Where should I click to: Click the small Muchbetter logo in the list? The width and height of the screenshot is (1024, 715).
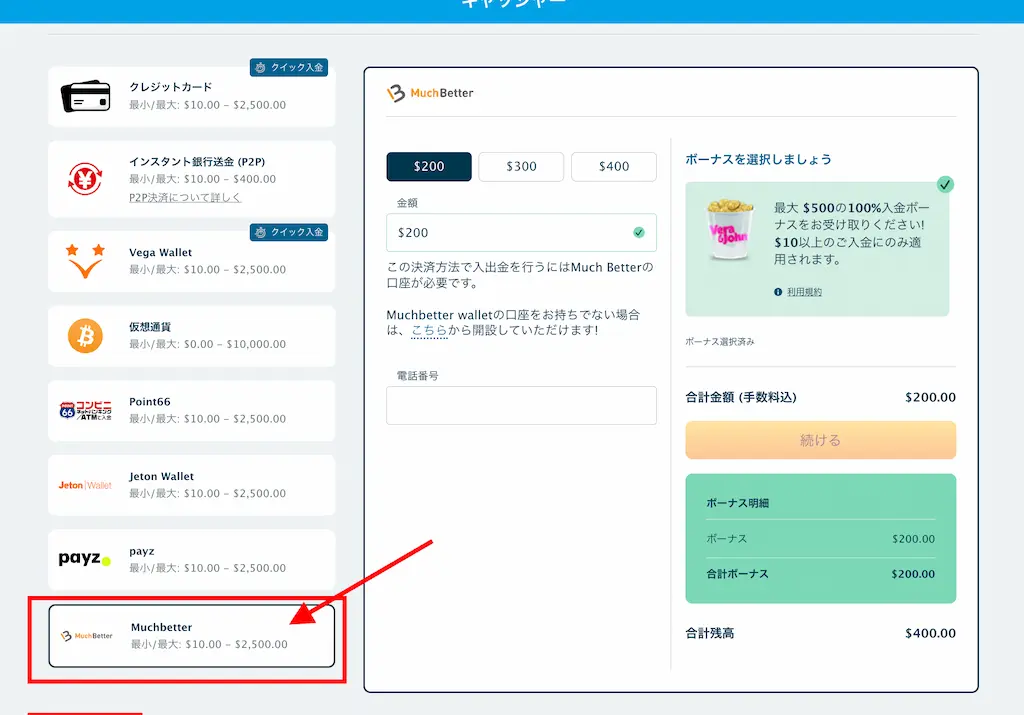86,635
